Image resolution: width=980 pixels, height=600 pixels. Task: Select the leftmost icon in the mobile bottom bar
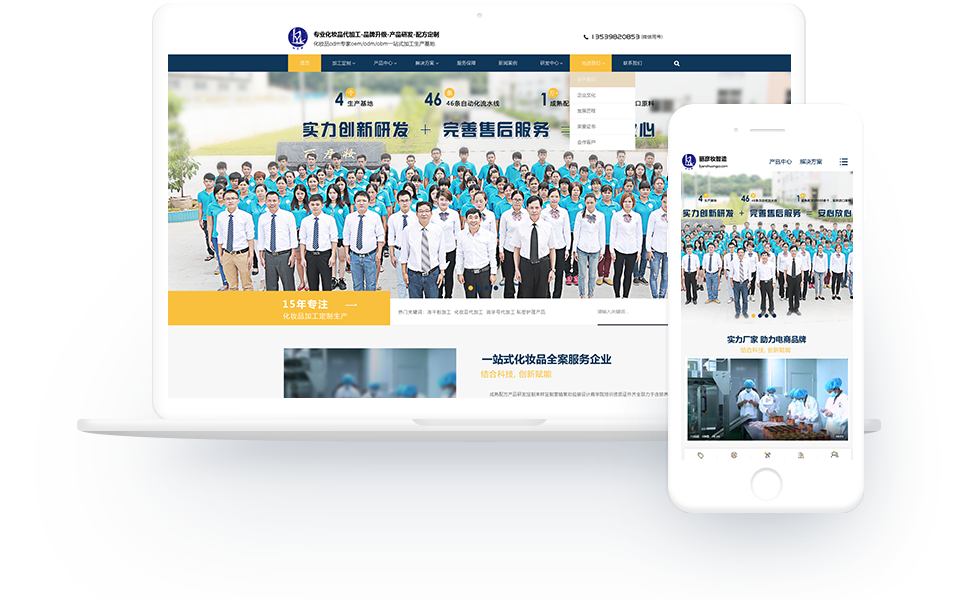coord(701,455)
